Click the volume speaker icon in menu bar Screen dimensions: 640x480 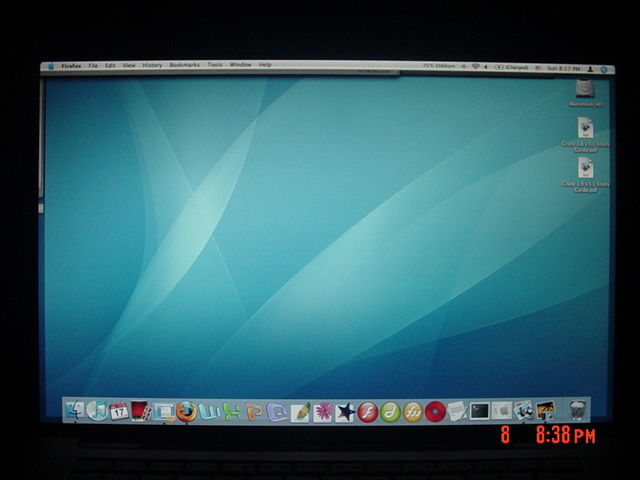click(x=486, y=67)
